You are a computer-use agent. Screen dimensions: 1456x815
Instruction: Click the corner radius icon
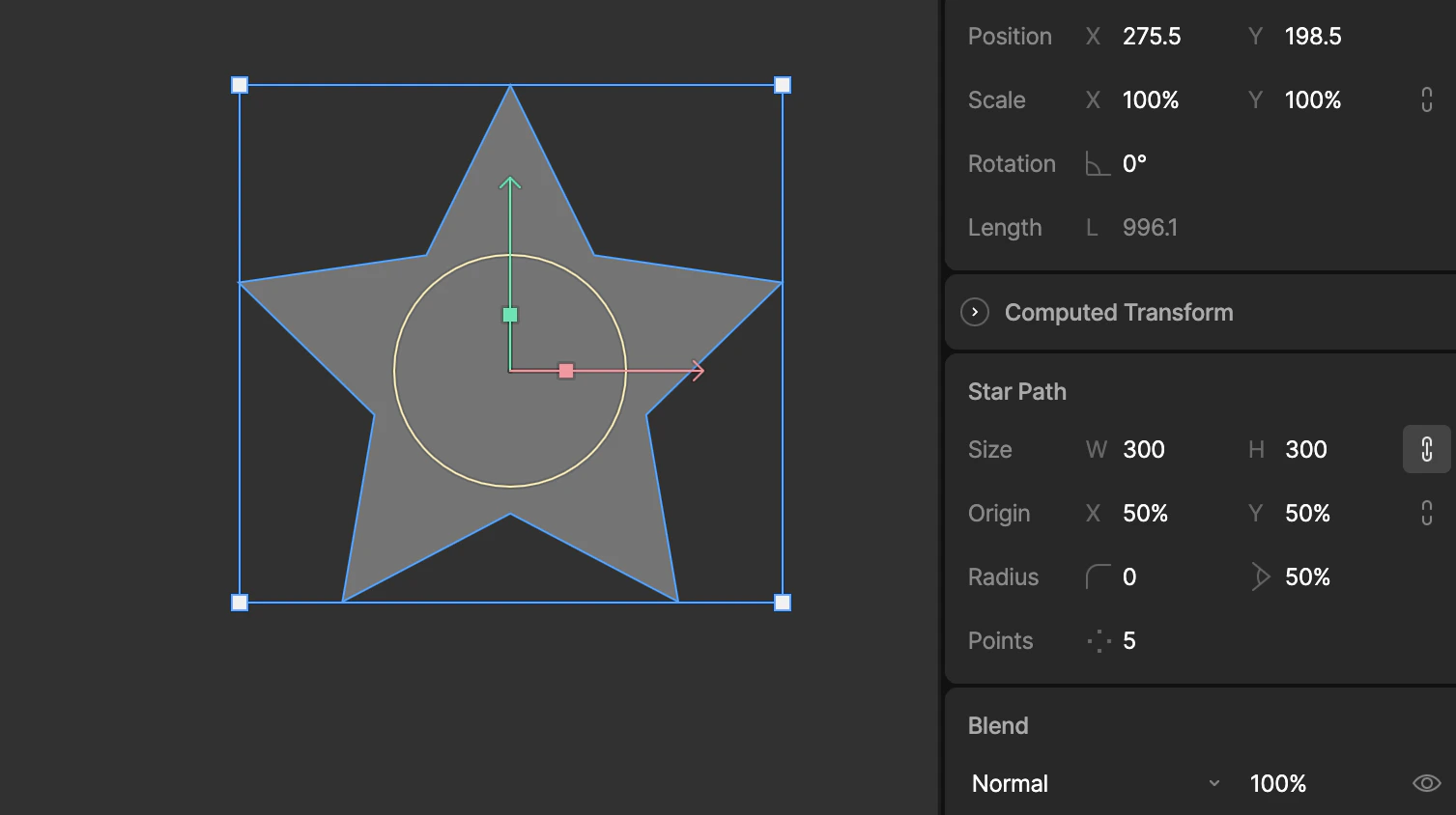click(x=1099, y=576)
